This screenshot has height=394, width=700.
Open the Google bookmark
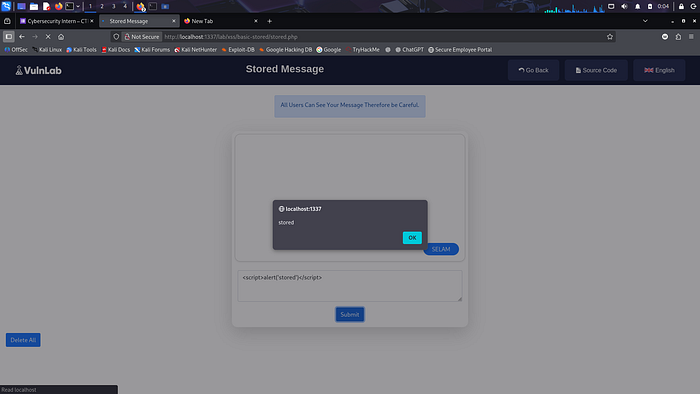pyautogui.click(x=329, y=50)
